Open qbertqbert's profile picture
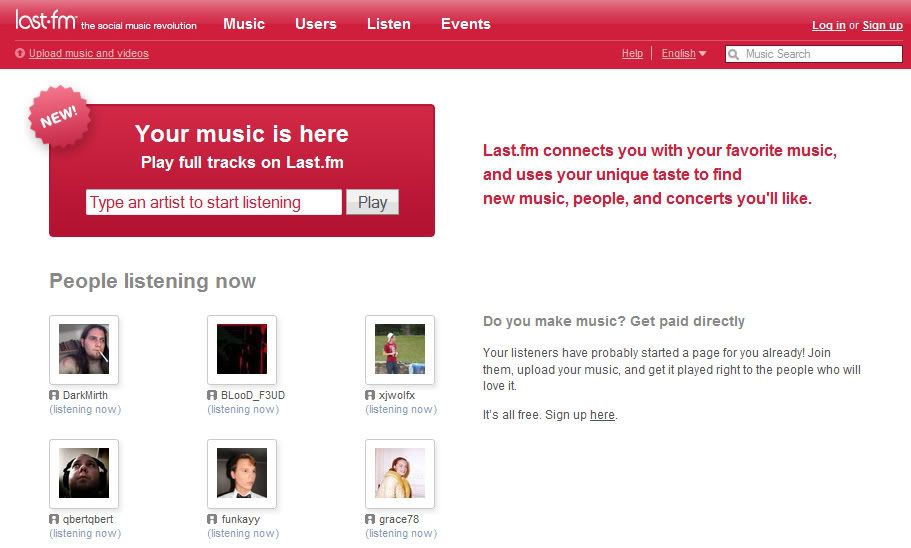Screen dimensions: 911x548 (84, 474)
